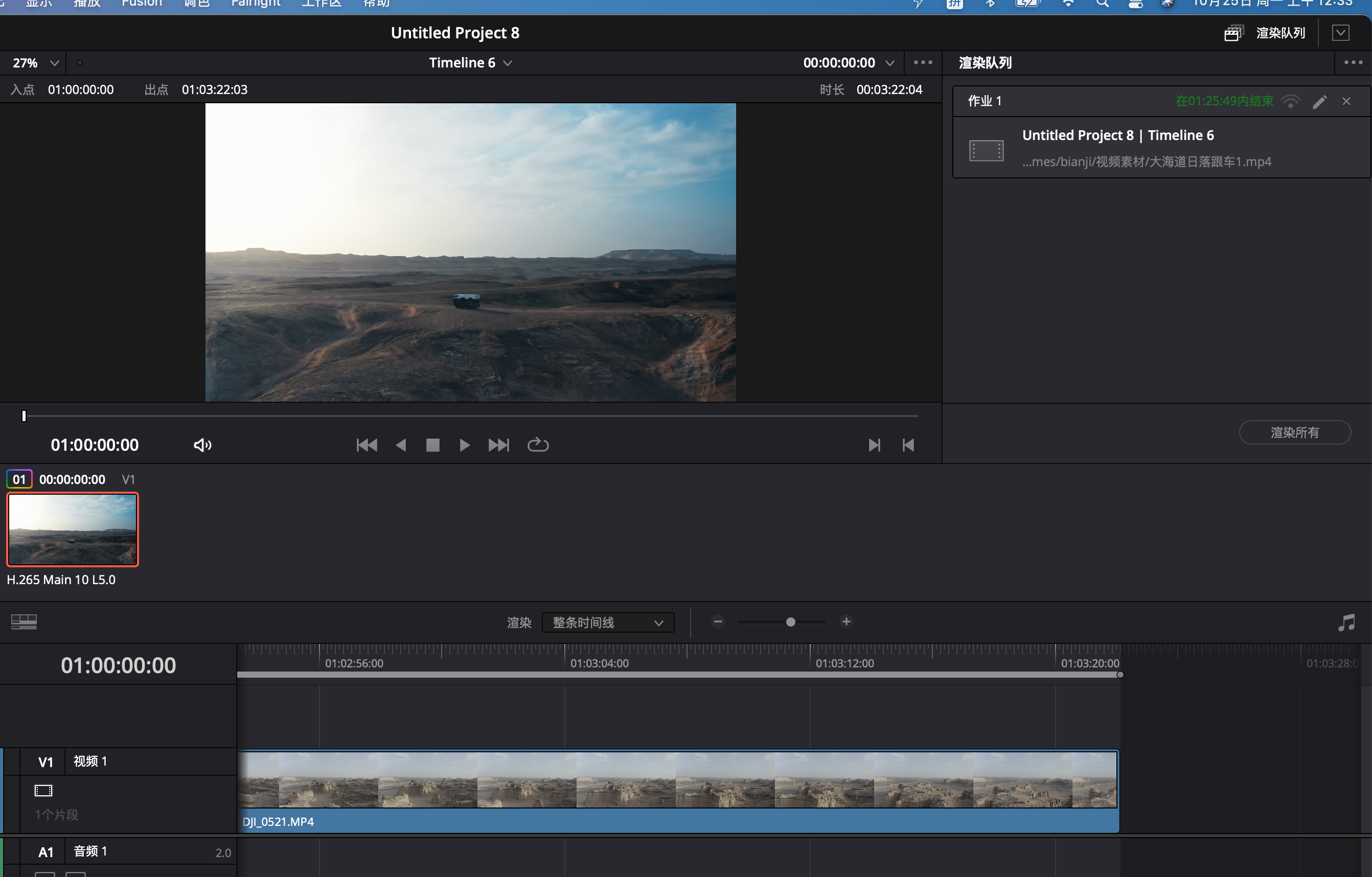Adjust the timeline zoom slider handle
1372x877 pixels.
(790, 622)
